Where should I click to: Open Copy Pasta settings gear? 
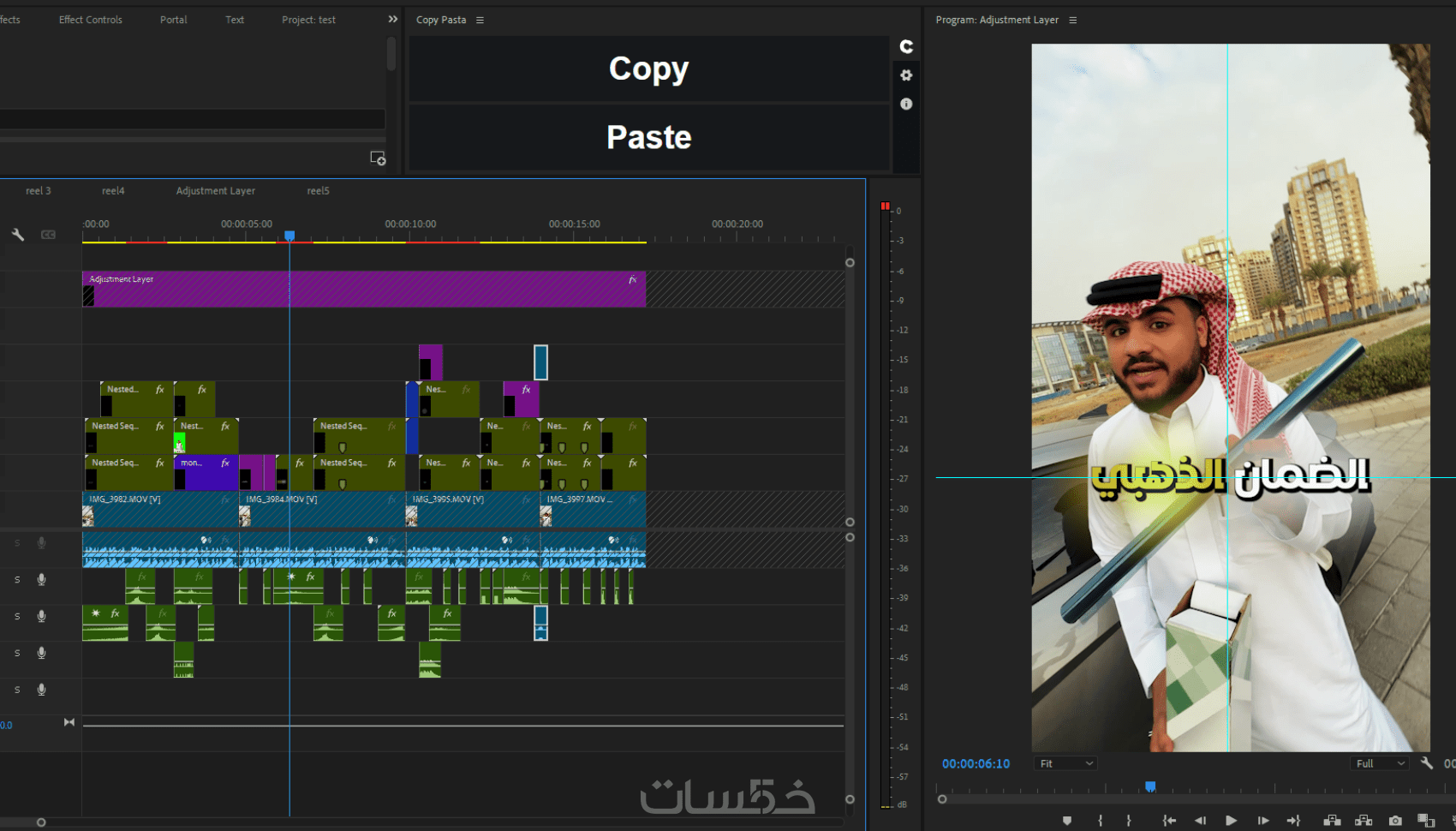pos(906,75)
